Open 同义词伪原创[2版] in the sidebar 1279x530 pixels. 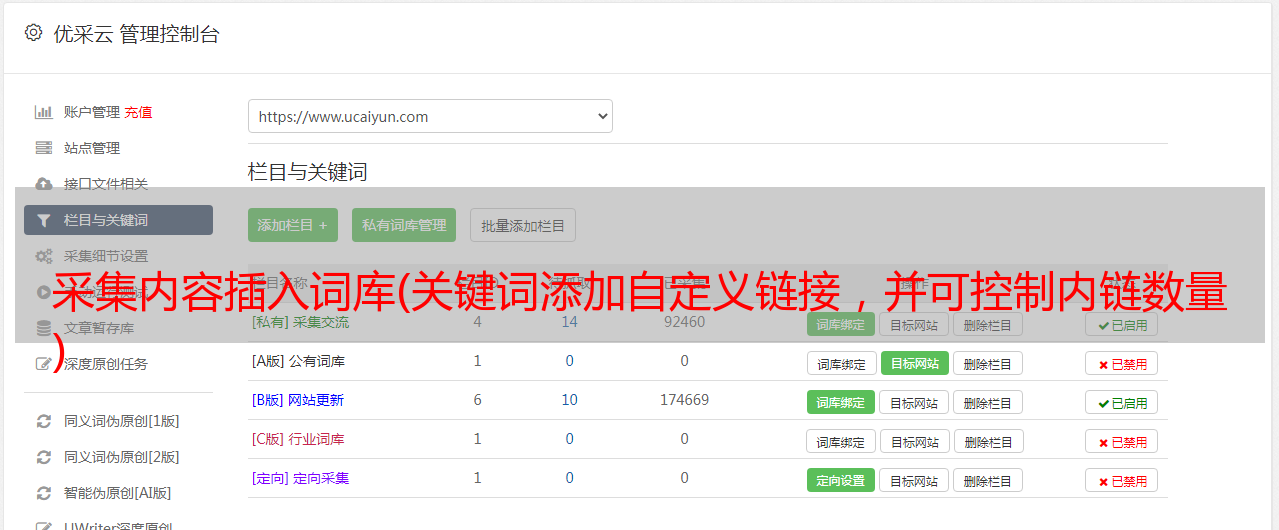(x=122, y=457)
